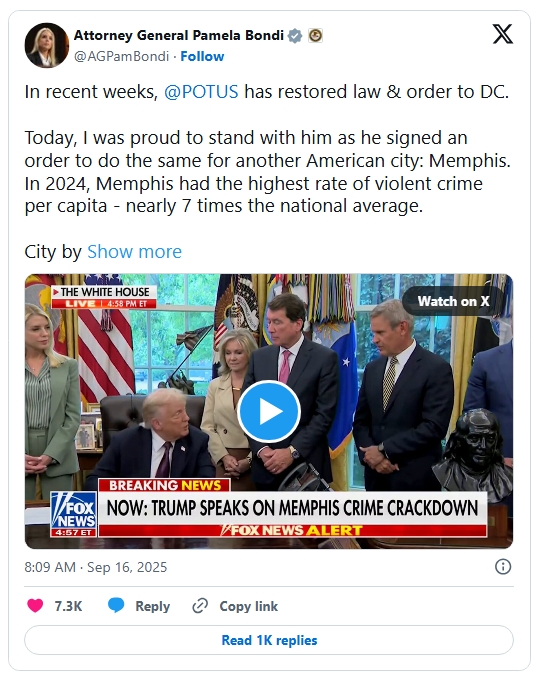Play the embedded Fox News video
The height and width of the screenshot is (676, 540).
tap(269, 411)
